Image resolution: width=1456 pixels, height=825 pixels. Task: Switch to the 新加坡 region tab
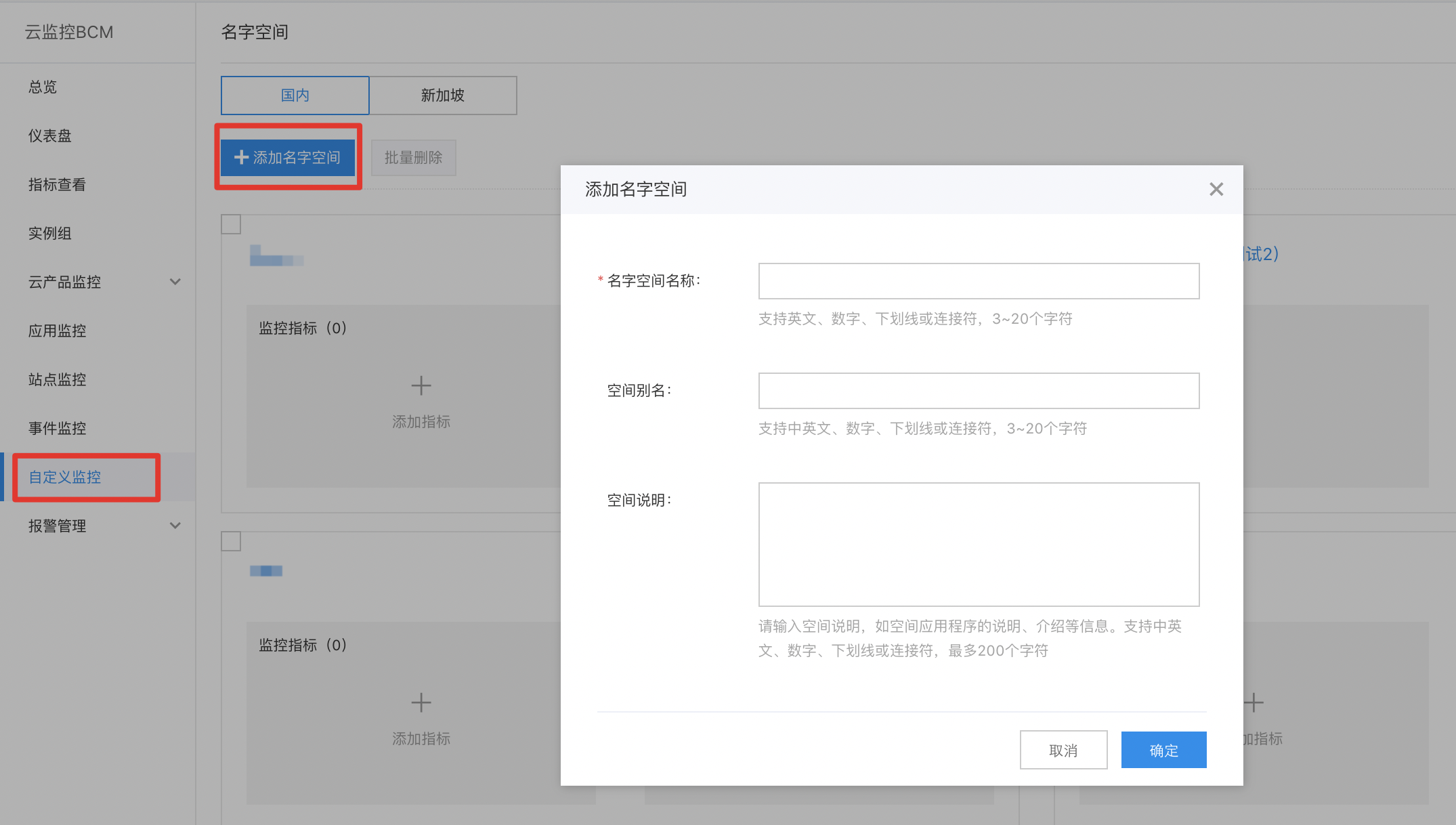coord(443,96)
